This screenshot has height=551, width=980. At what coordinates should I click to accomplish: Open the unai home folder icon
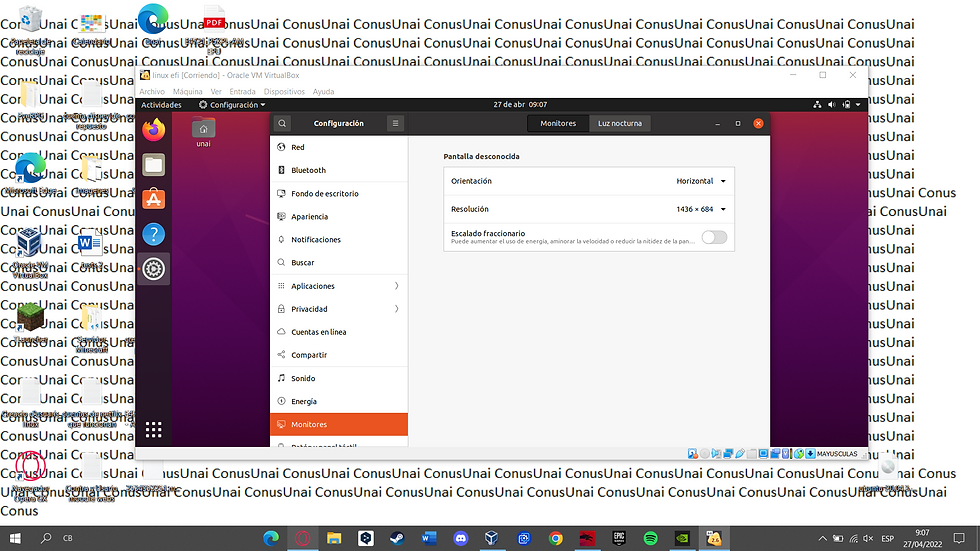coord(203,132)
